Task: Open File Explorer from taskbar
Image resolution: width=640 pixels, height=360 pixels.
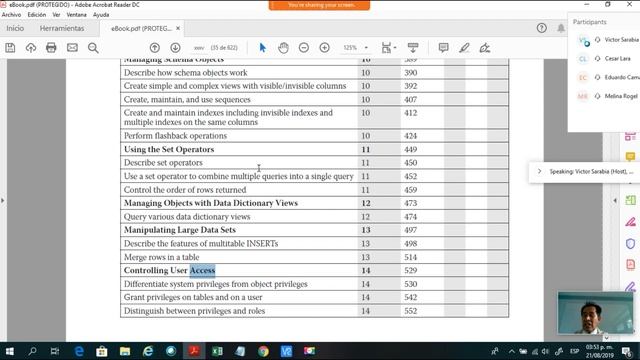Action: pos(125,351)
